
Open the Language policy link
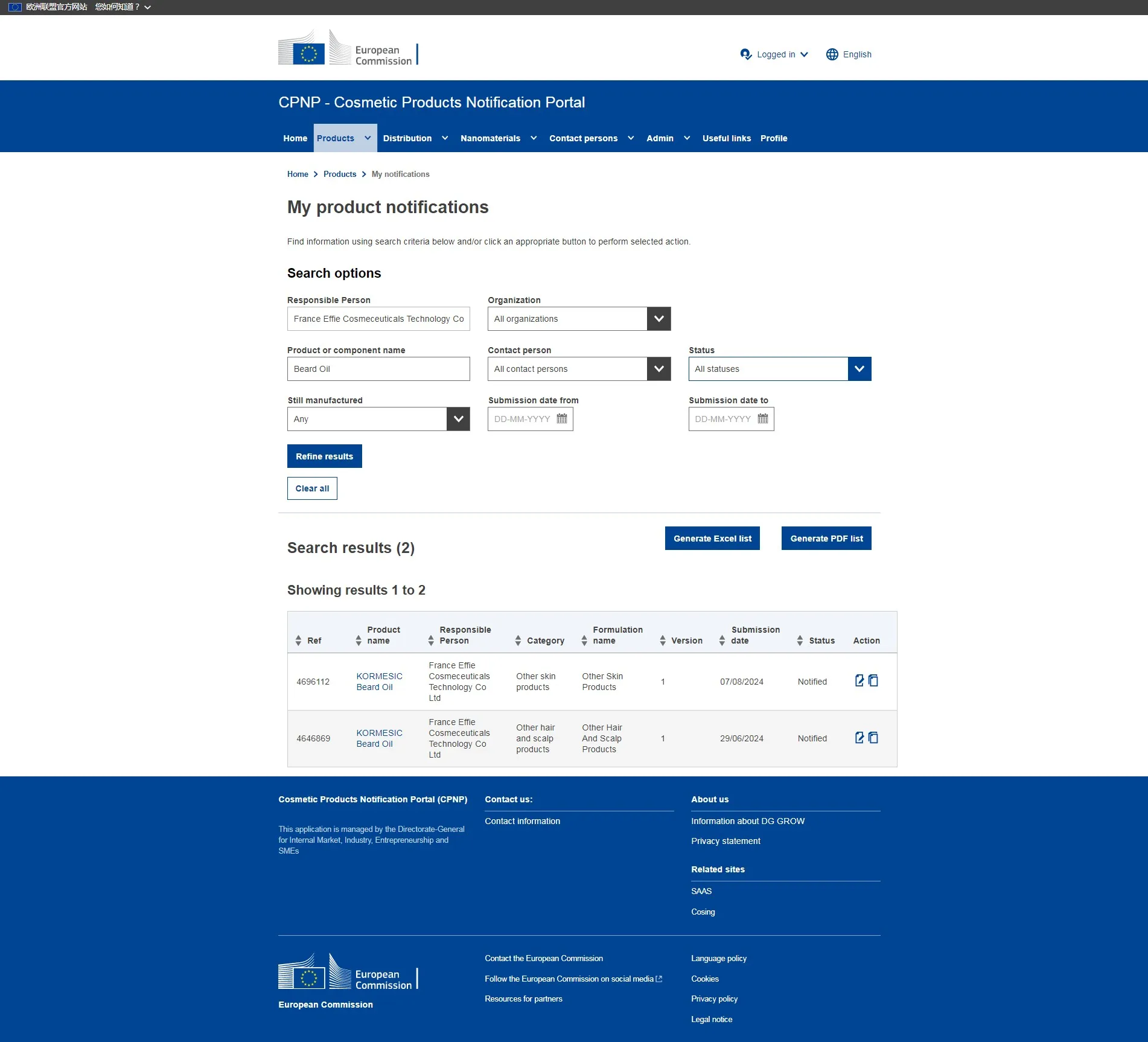click(x=719, y=958)
